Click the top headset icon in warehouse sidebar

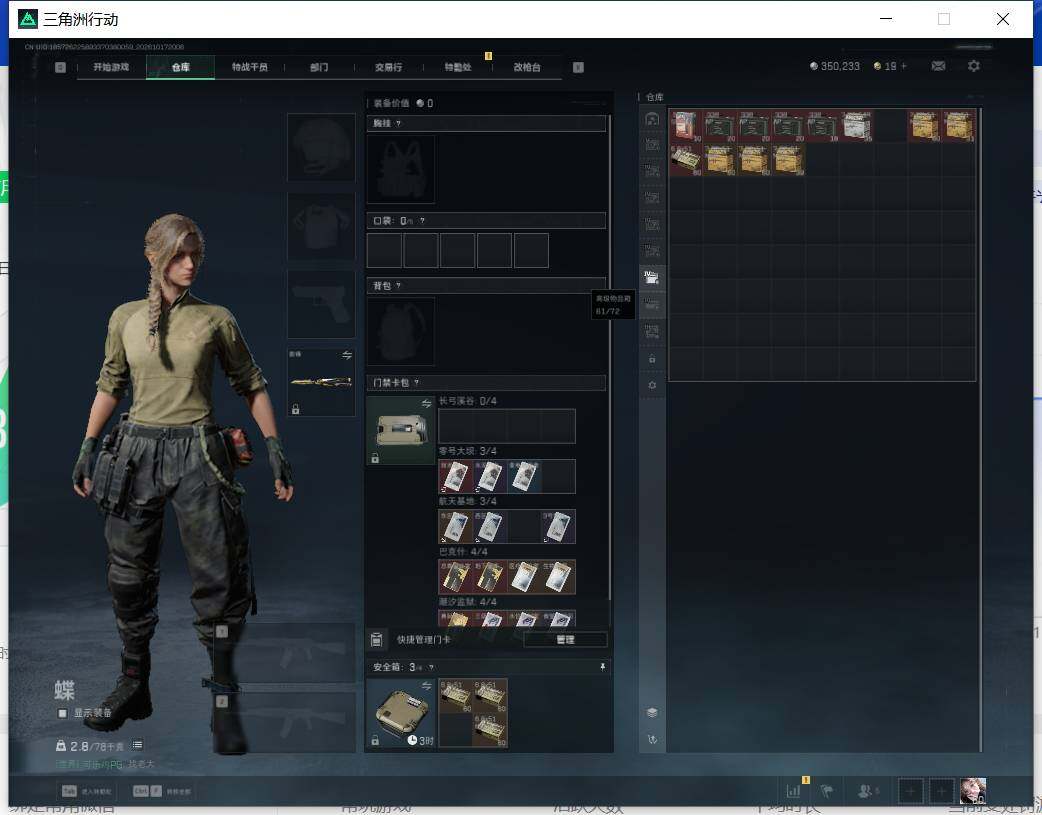652,118
